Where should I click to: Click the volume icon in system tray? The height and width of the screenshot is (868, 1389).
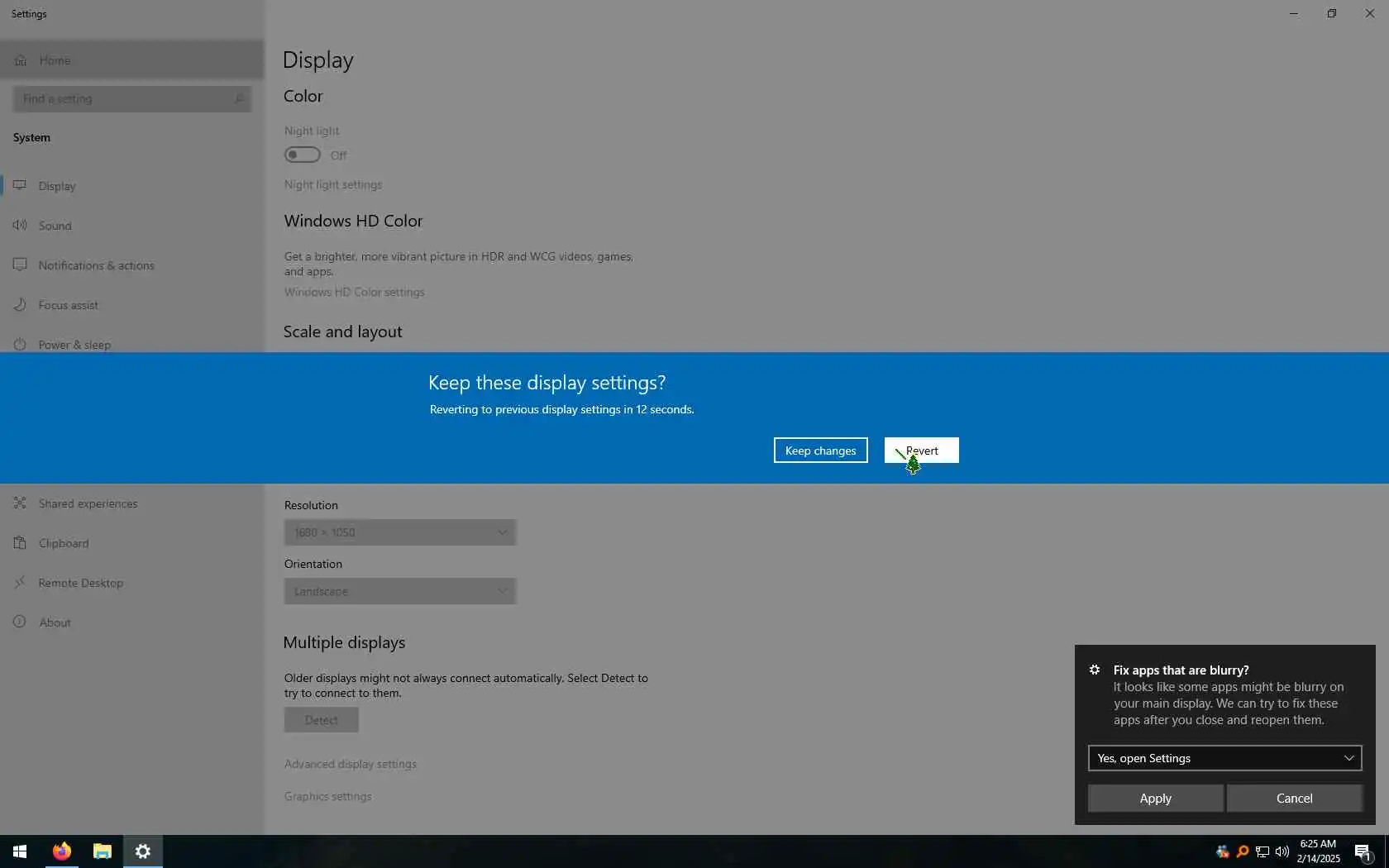point(1282,851)
